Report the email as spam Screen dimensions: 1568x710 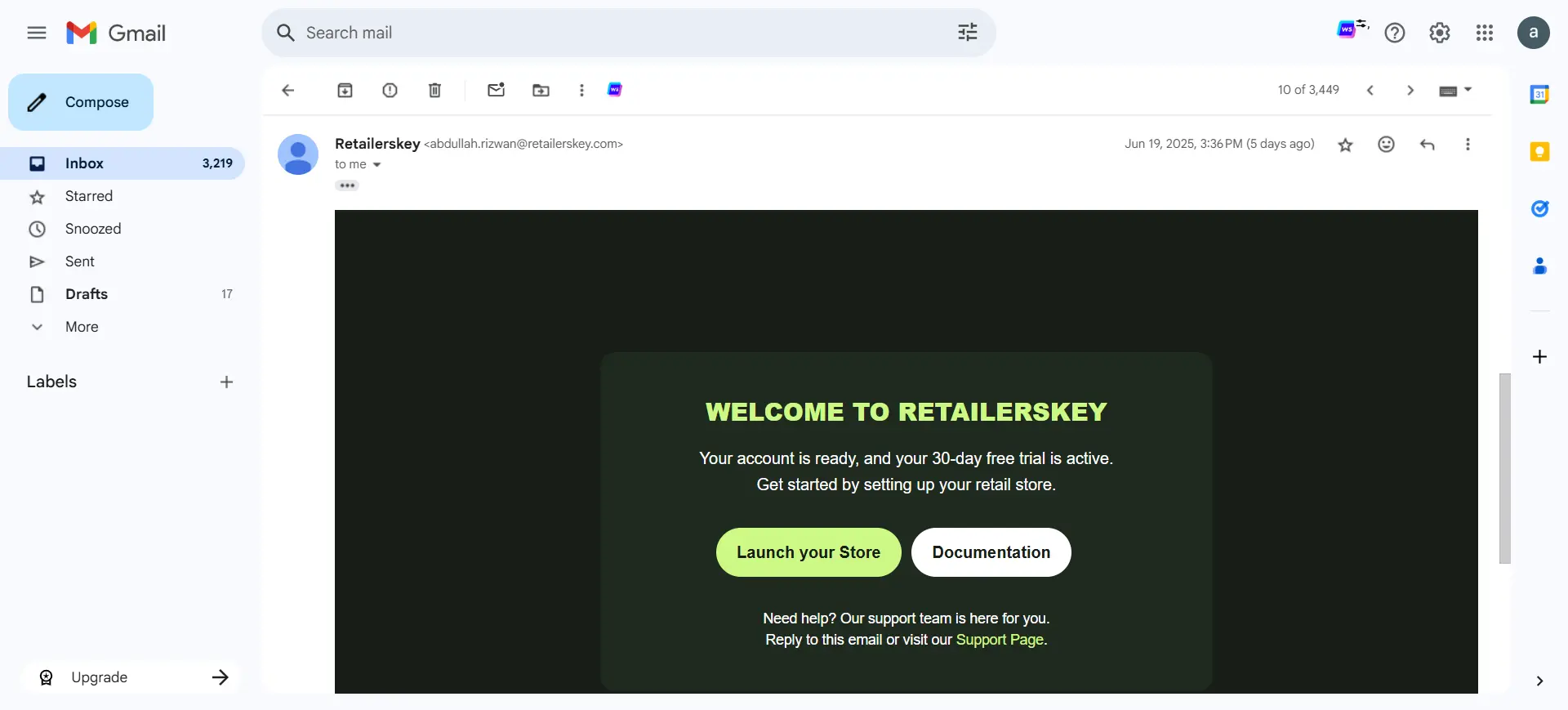pyautogui.click(x=390, y=90)
